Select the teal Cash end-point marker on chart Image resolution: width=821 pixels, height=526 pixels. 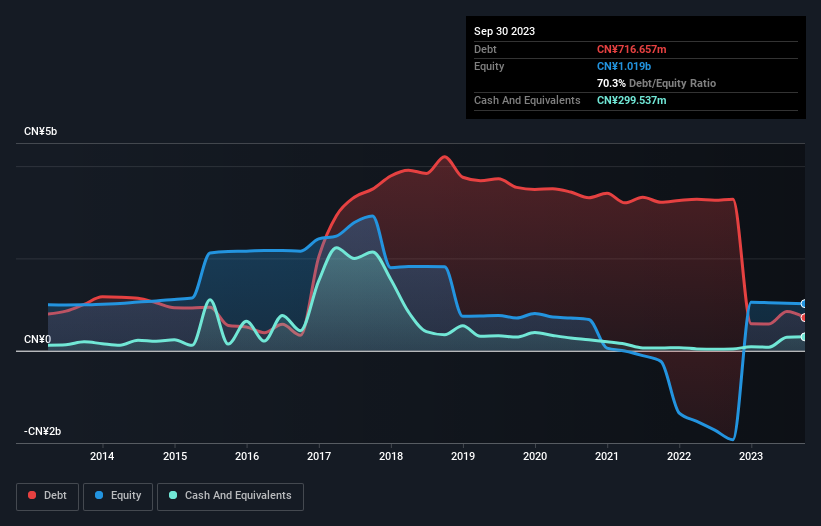tap(804, 337)
